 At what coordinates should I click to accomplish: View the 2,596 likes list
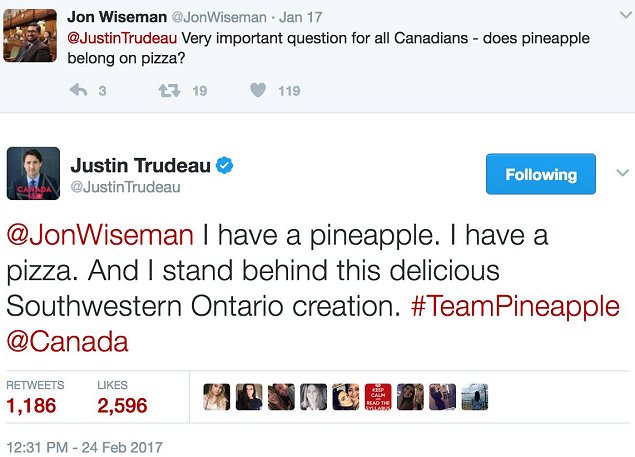pyautogui.click(x=122, y=405)
